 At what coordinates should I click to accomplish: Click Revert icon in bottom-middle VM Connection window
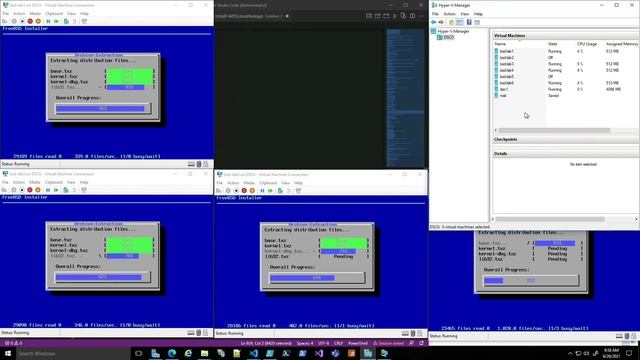coord(288,191)
